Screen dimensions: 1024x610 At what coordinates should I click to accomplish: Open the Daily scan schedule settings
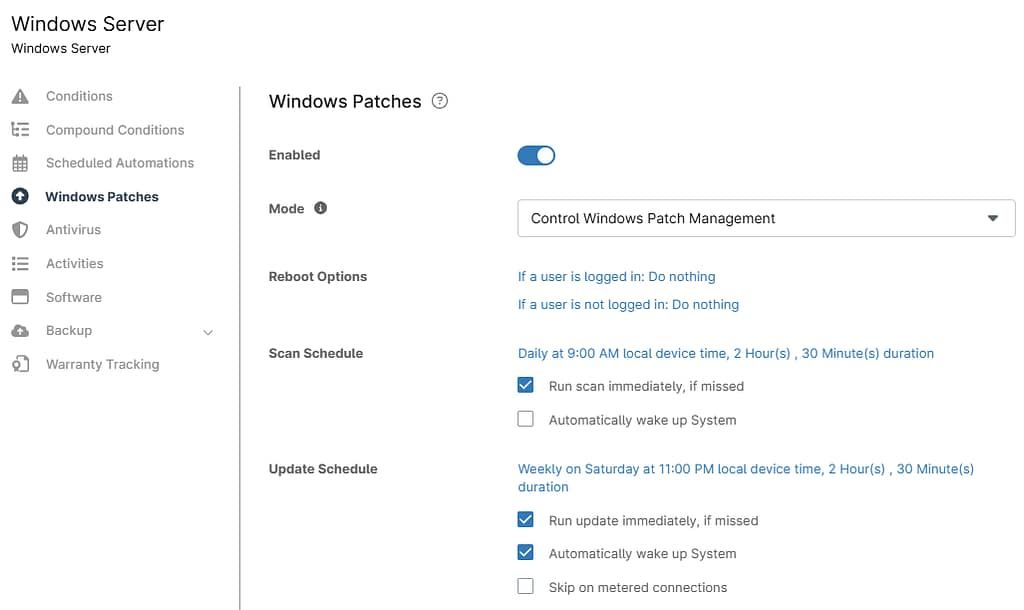pyautogui.click(x=725, y=353)
